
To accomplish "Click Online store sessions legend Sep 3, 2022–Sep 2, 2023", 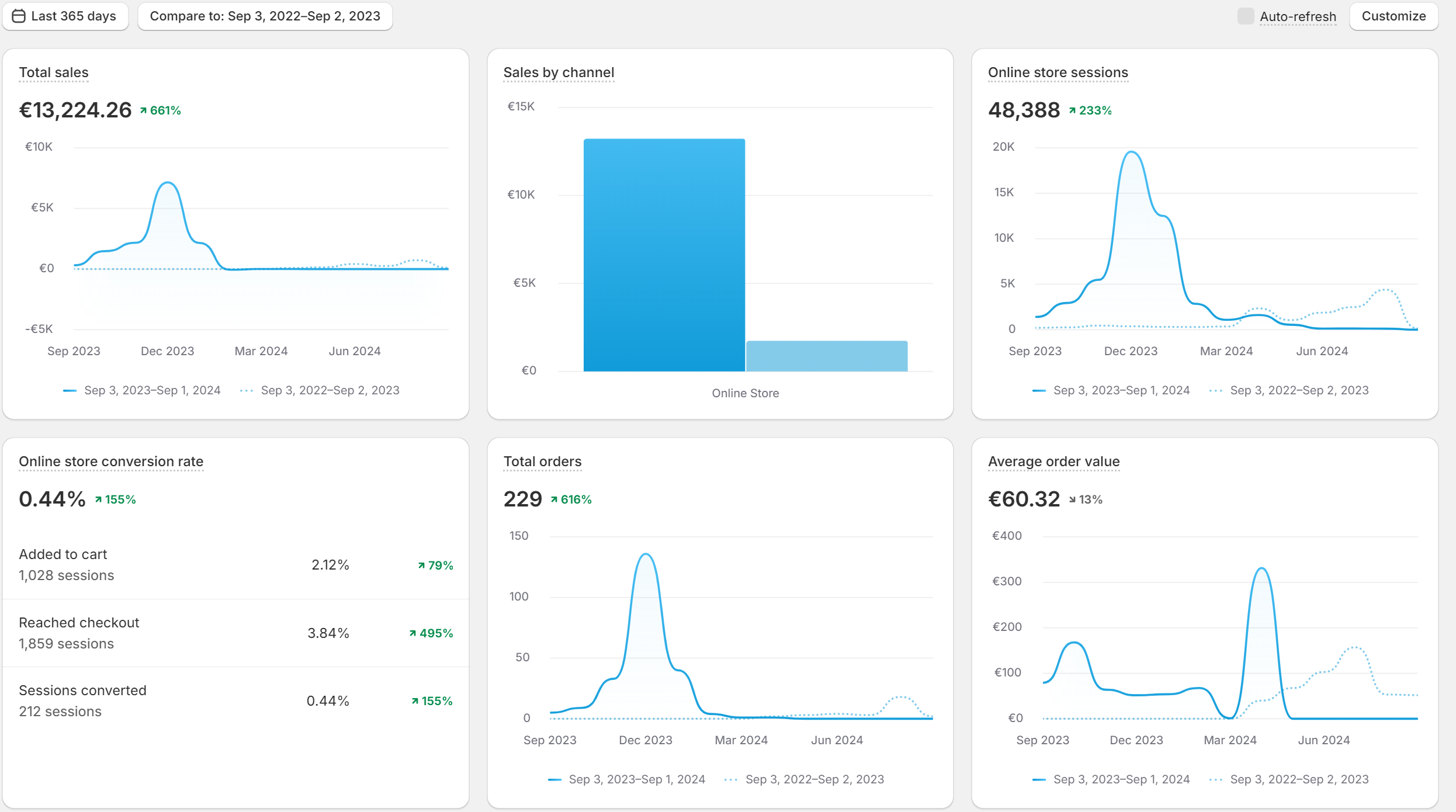I will click(x=1289, y=390).
